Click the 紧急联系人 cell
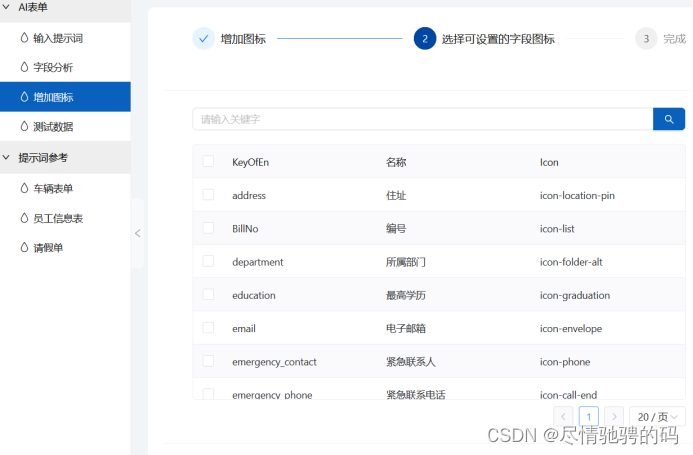This screenshot has width=693, height=455. (x=411, y=362)
